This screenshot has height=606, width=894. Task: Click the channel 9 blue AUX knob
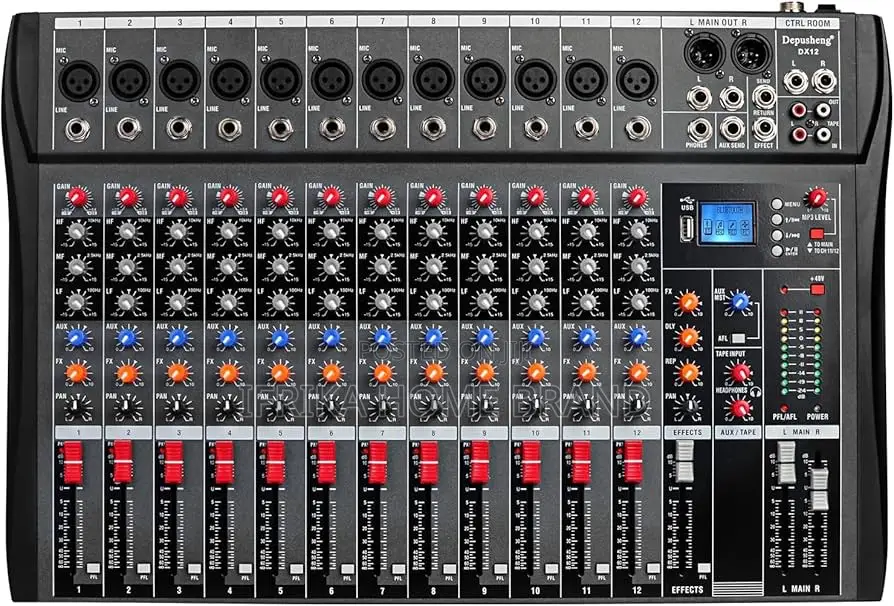[484, 337]
